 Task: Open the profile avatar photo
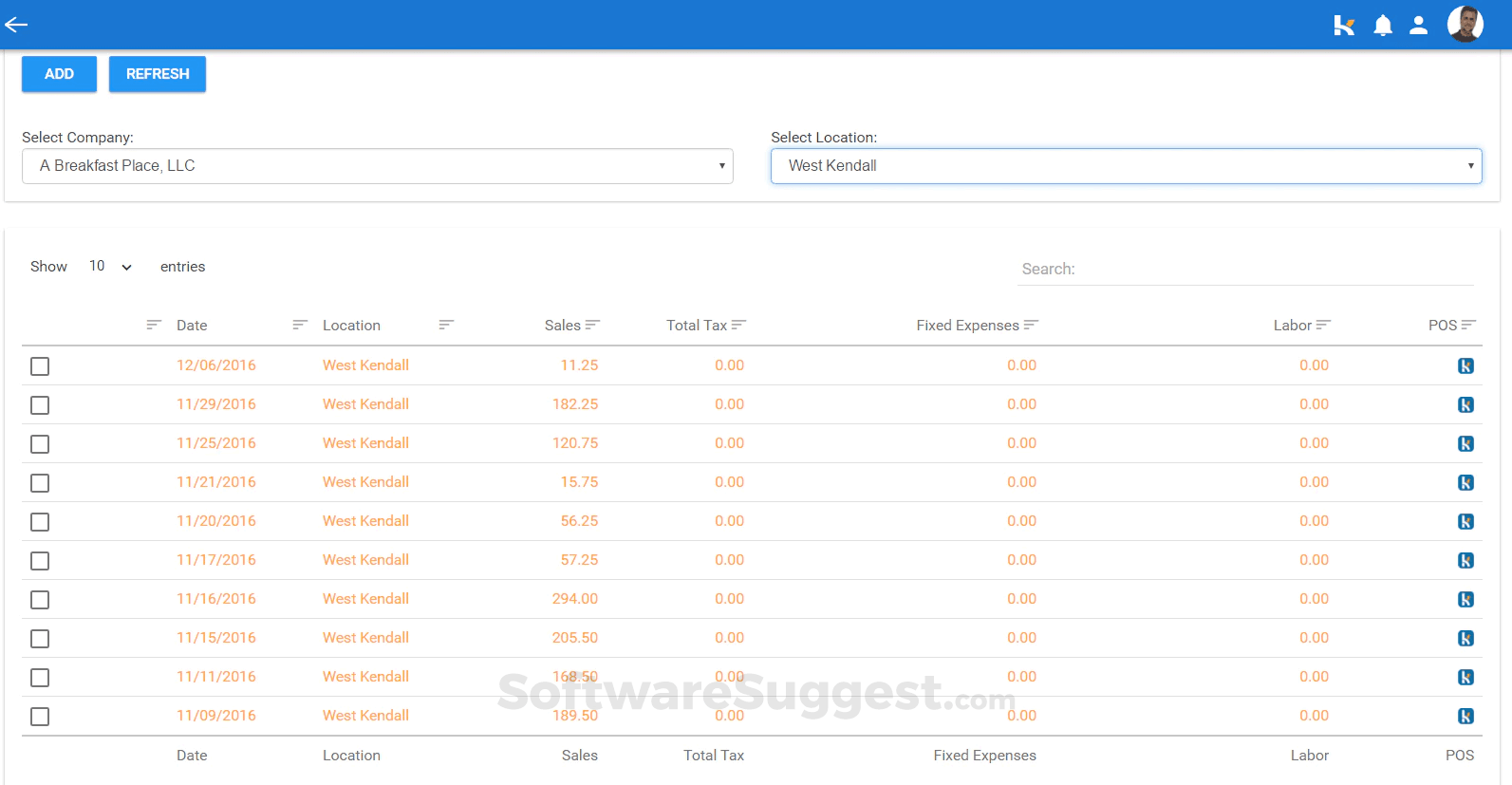click(x=1465, y=25)
